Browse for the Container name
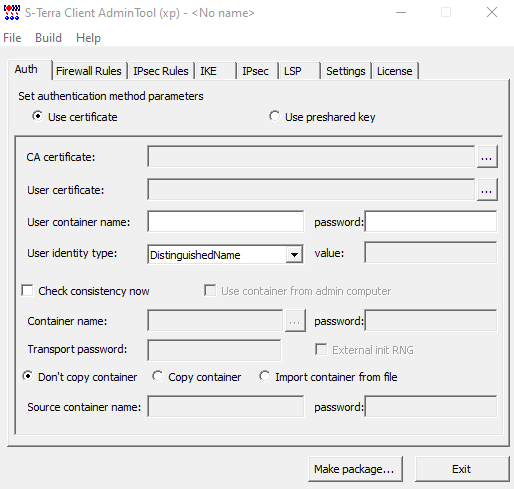The image size is (514, 489). click(x=295, y=321)
